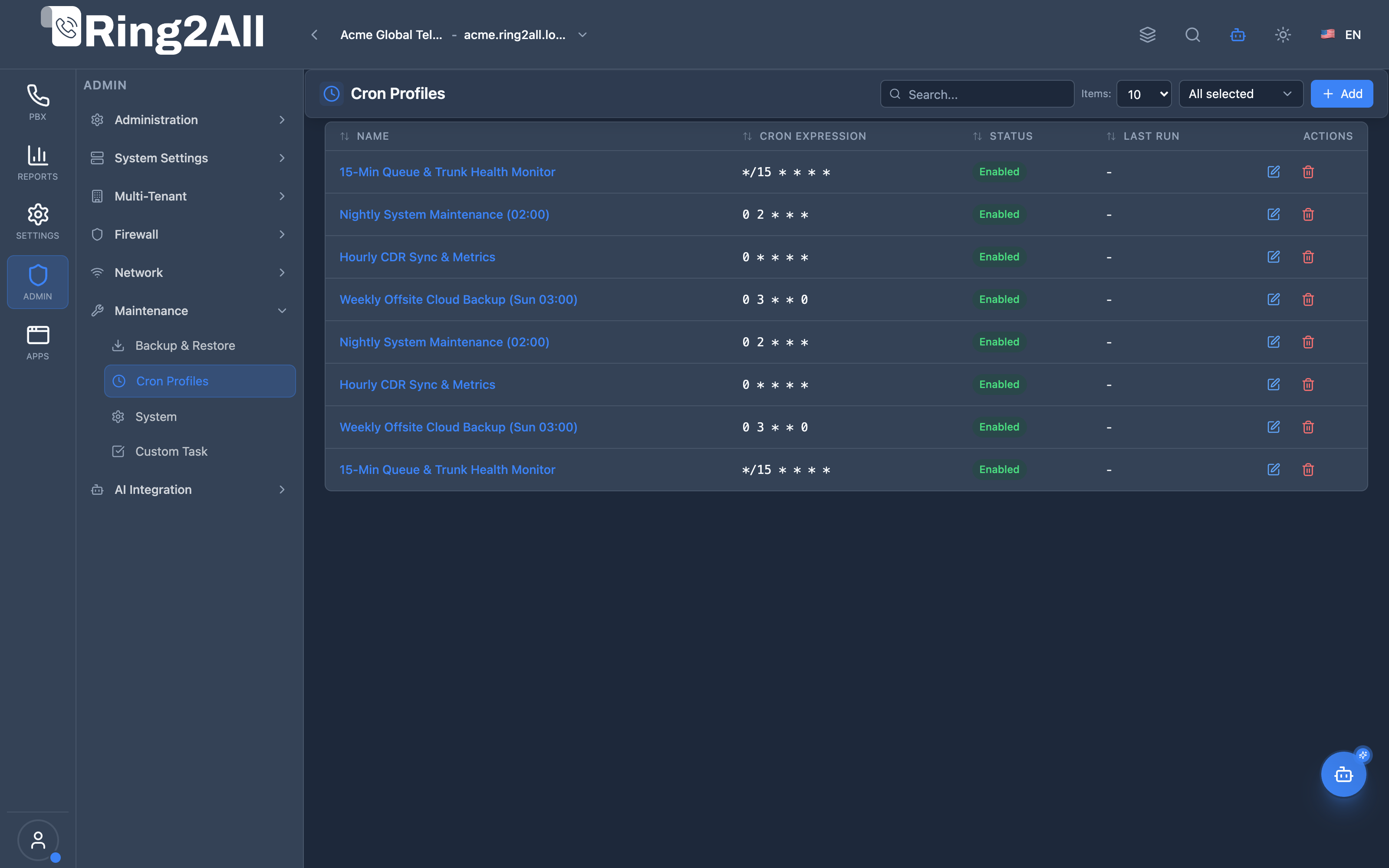Delete the second Nightly System Maintenance row

tap(1308, 342)
